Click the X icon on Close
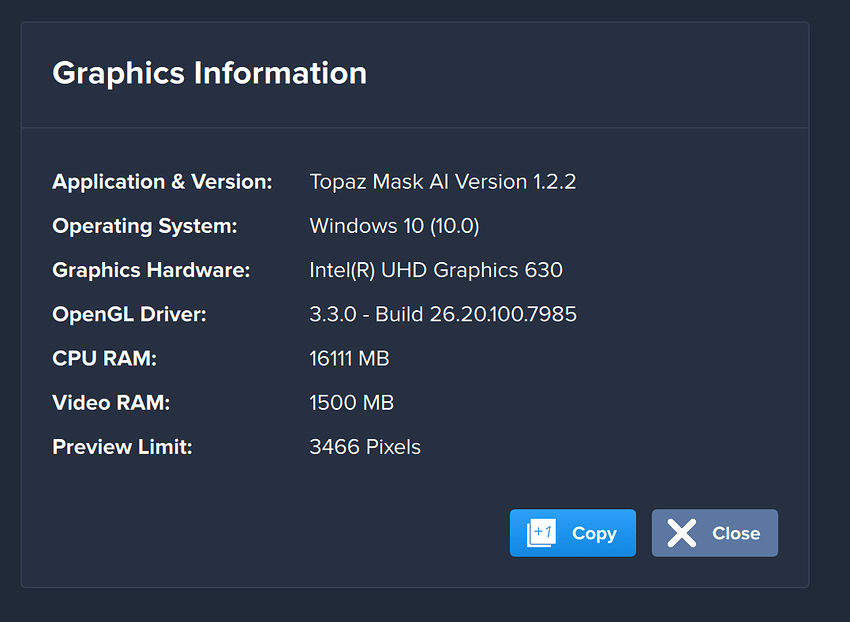The image size is (850, 622). pyautogui.click(x=681, y=533)
